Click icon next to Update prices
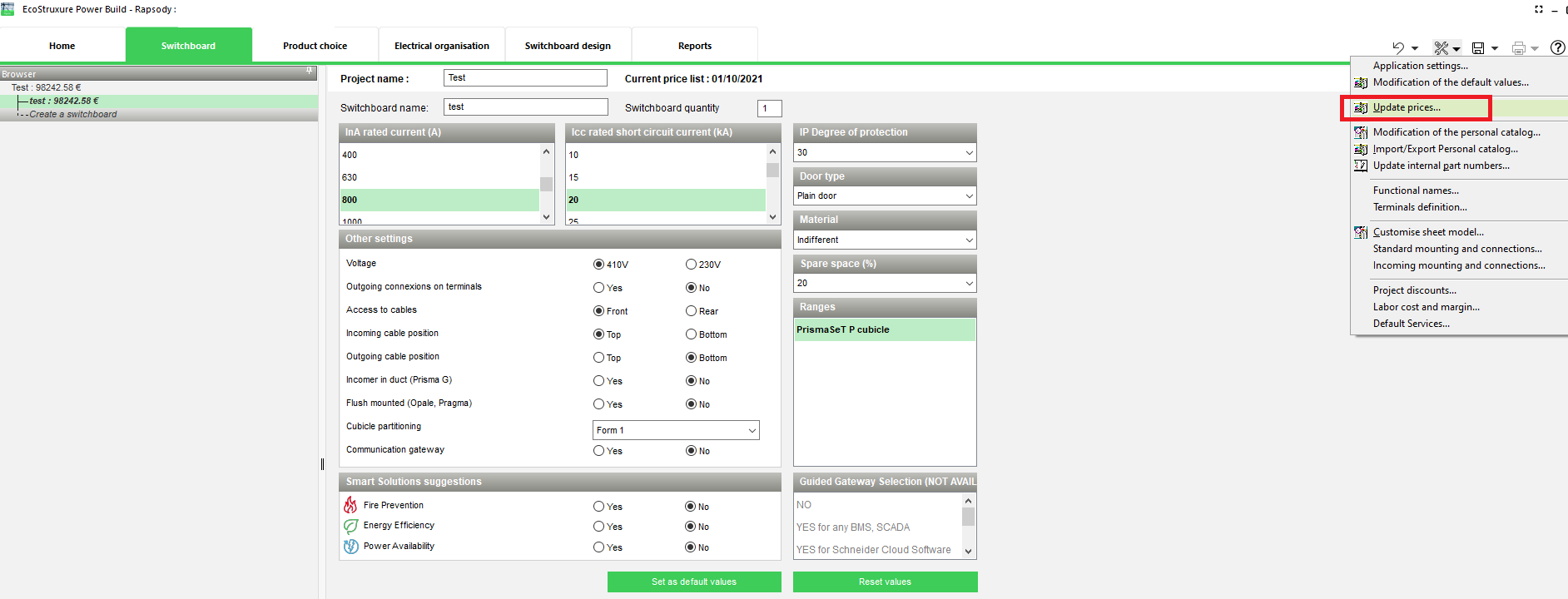 point(1361,107)
